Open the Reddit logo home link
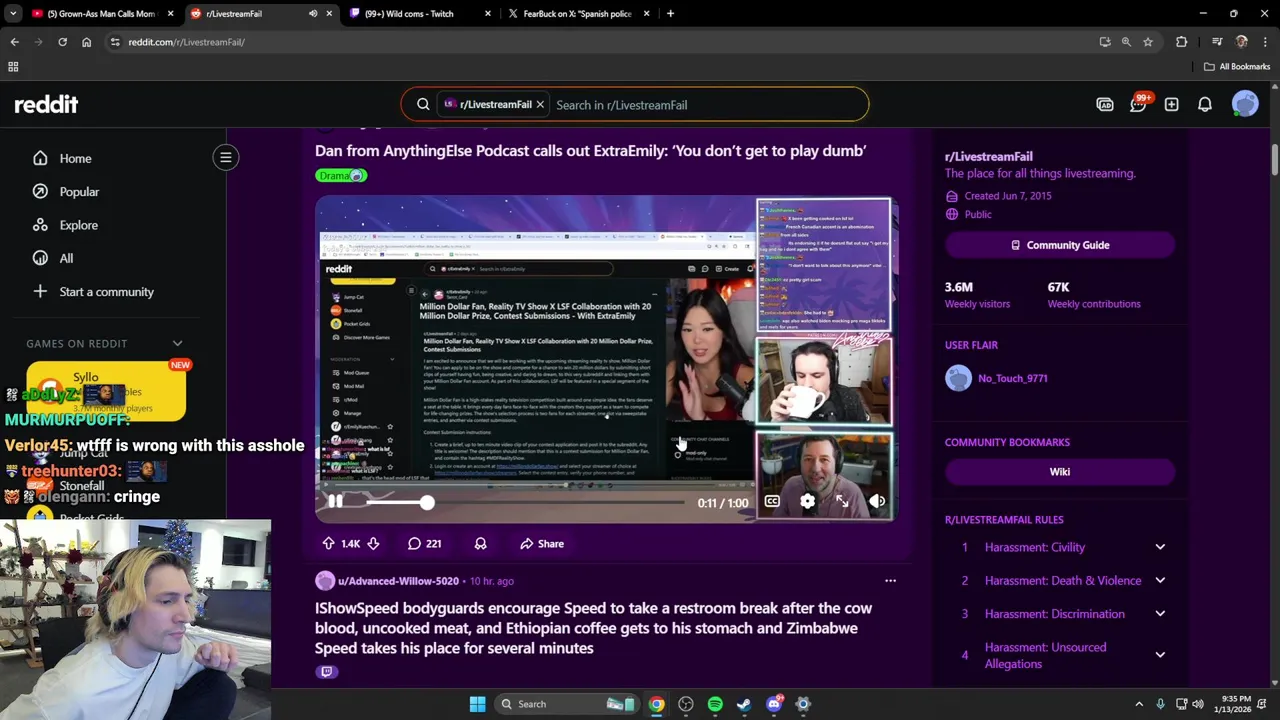 tap(46, 104)
